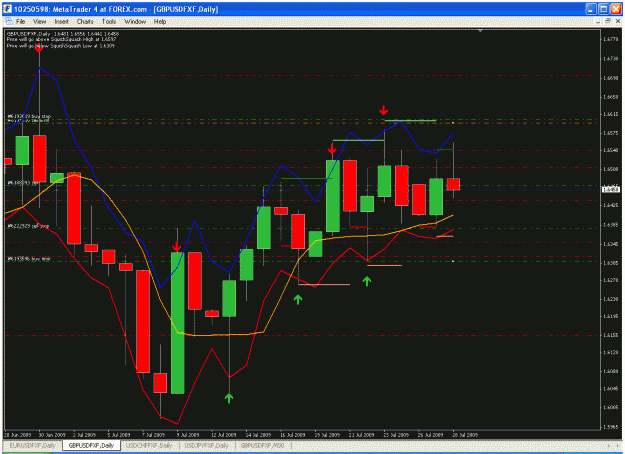625x454 pixels.
Task: Select the red down arrow above the 30 Jun candle
Action: point(39,49)
